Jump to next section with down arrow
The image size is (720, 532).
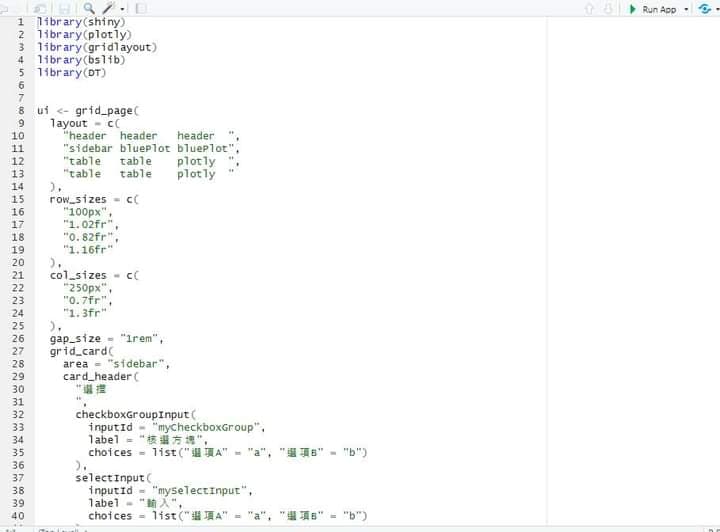click(606, 9)
